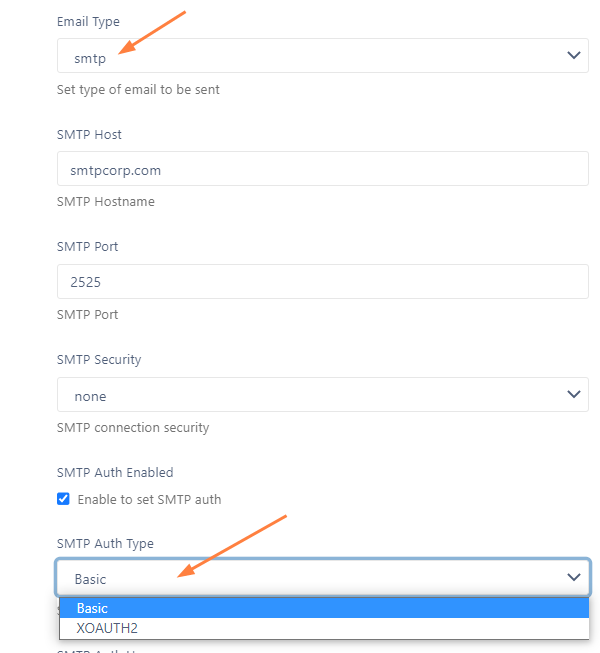Click the 'Set type of email to be sent' hint
This screenshot has height=653, width=600.
(x=138, y=90)
